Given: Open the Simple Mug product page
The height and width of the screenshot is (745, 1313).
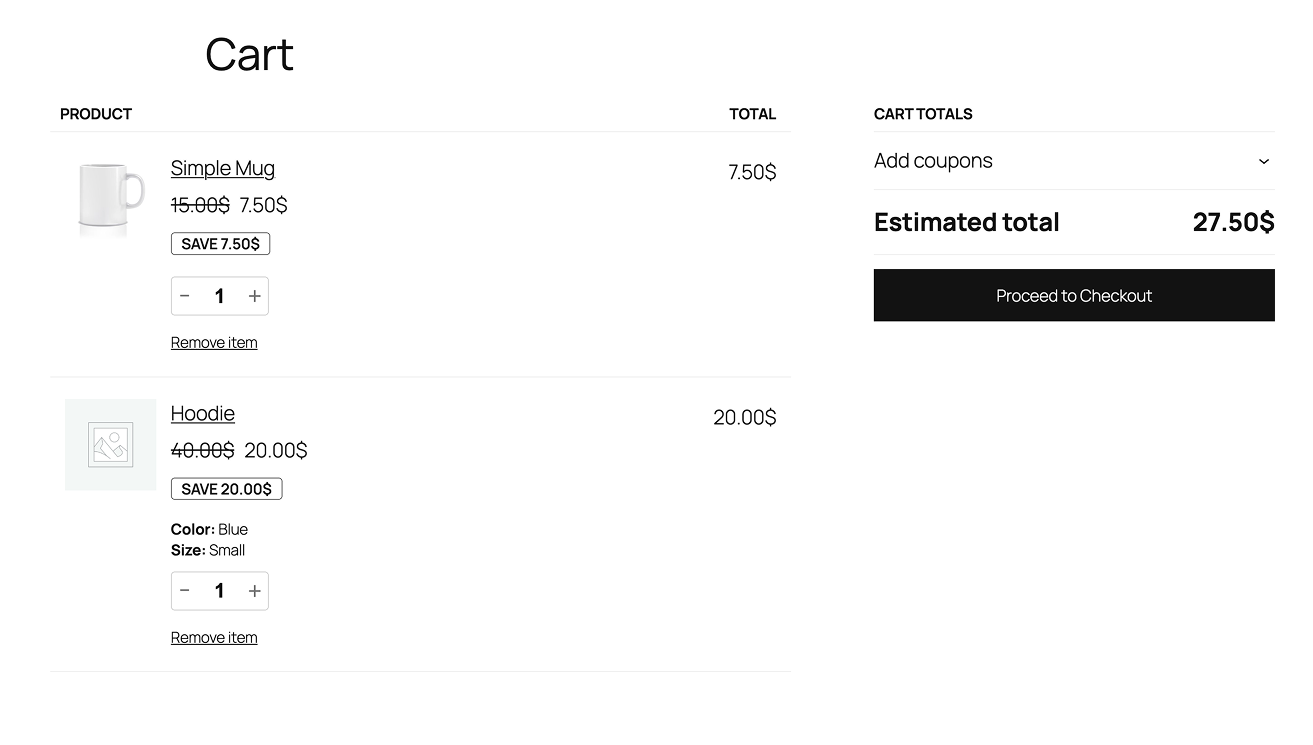Looking at the screenshot, I should pos(222,168).
